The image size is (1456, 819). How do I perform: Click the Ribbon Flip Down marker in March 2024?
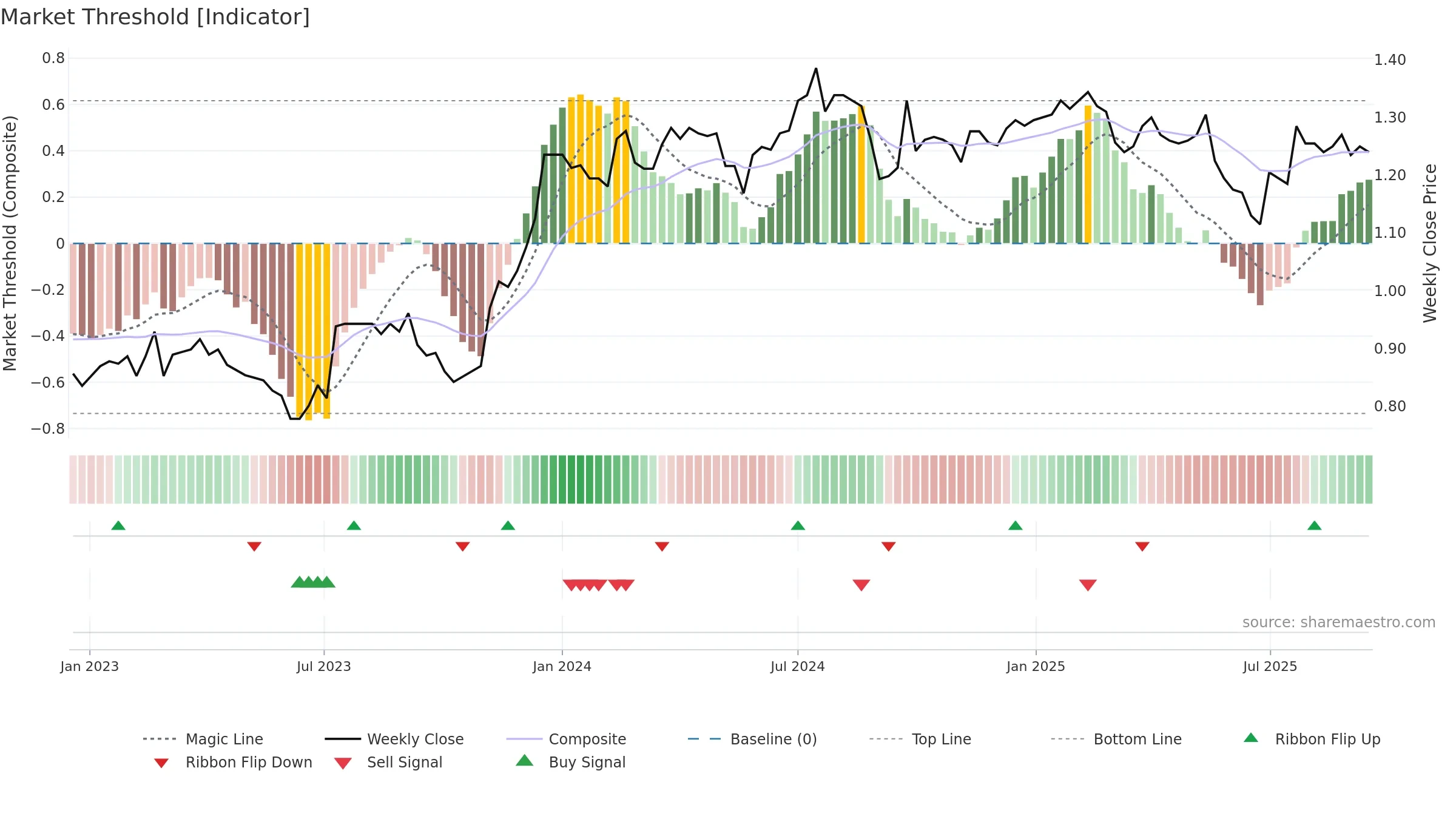(x=662, y=547)
